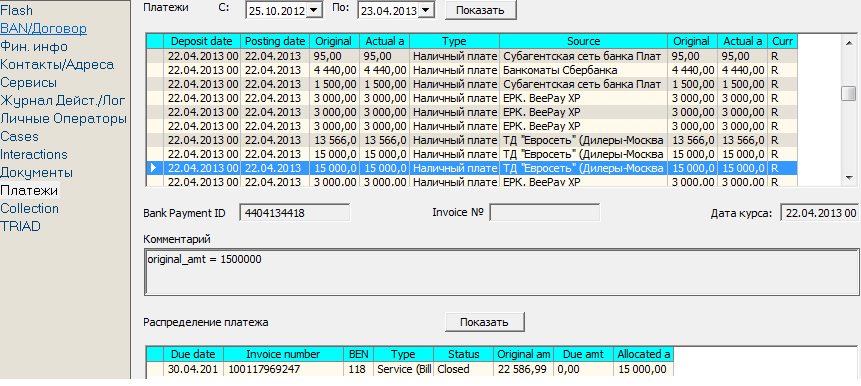Click Показать button next to payment dates
This screenshot has width=861, height=386.
(480, 10)
